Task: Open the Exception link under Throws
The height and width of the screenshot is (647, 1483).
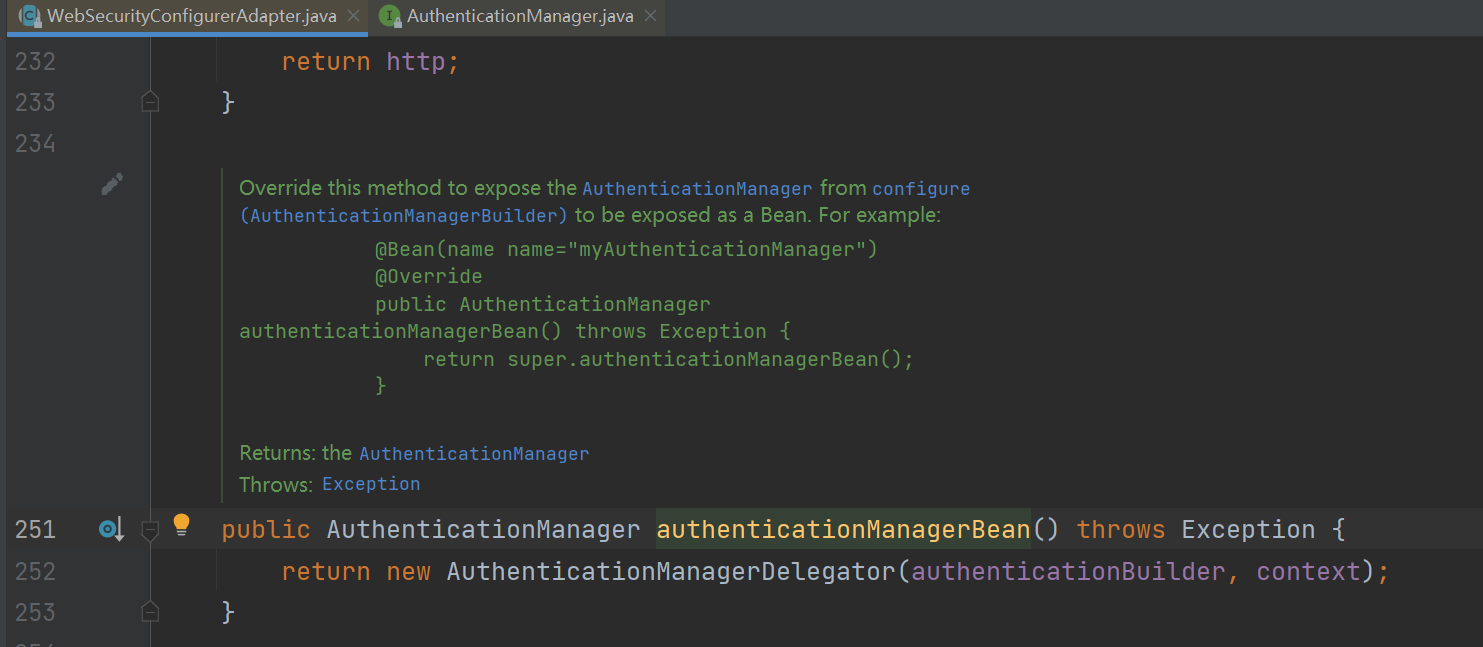Action: coord(371,484)
